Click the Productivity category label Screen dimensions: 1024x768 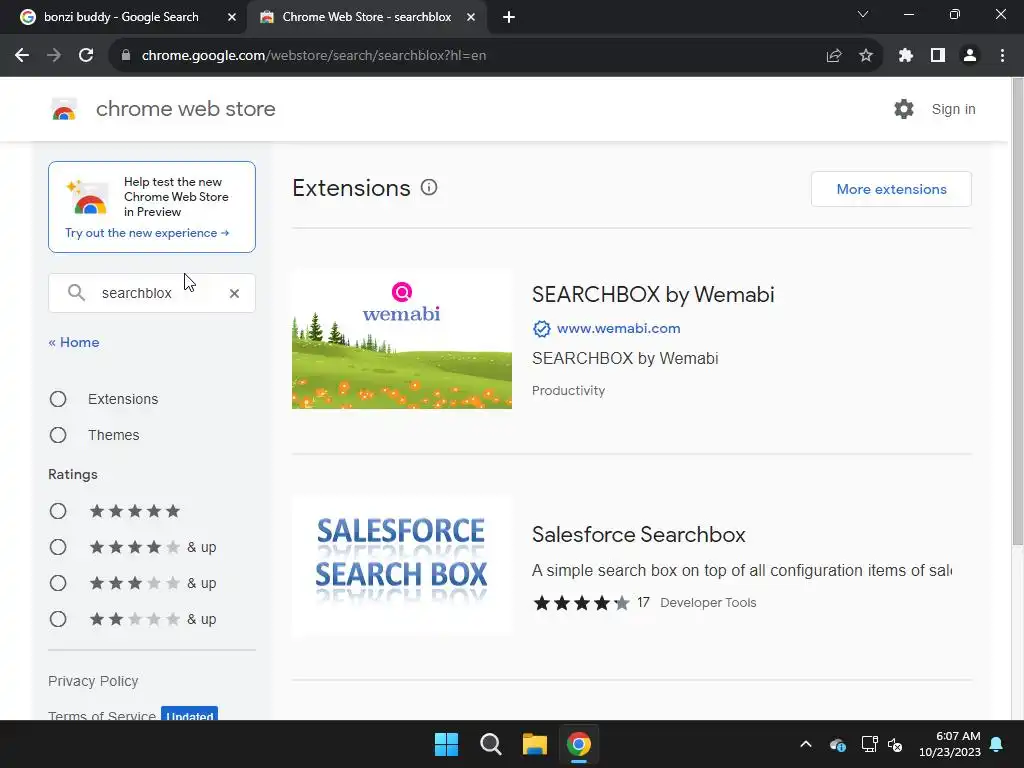pyautogui.click(x=568, y=391)
